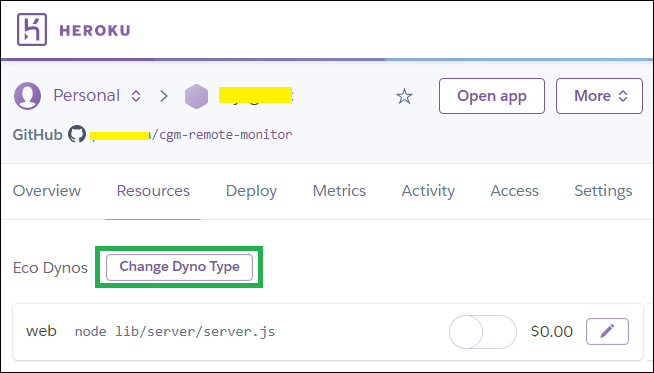This screenshot has height=373, width=654.
Task: Go to the Deploy tab
Action: pos(252,191)
